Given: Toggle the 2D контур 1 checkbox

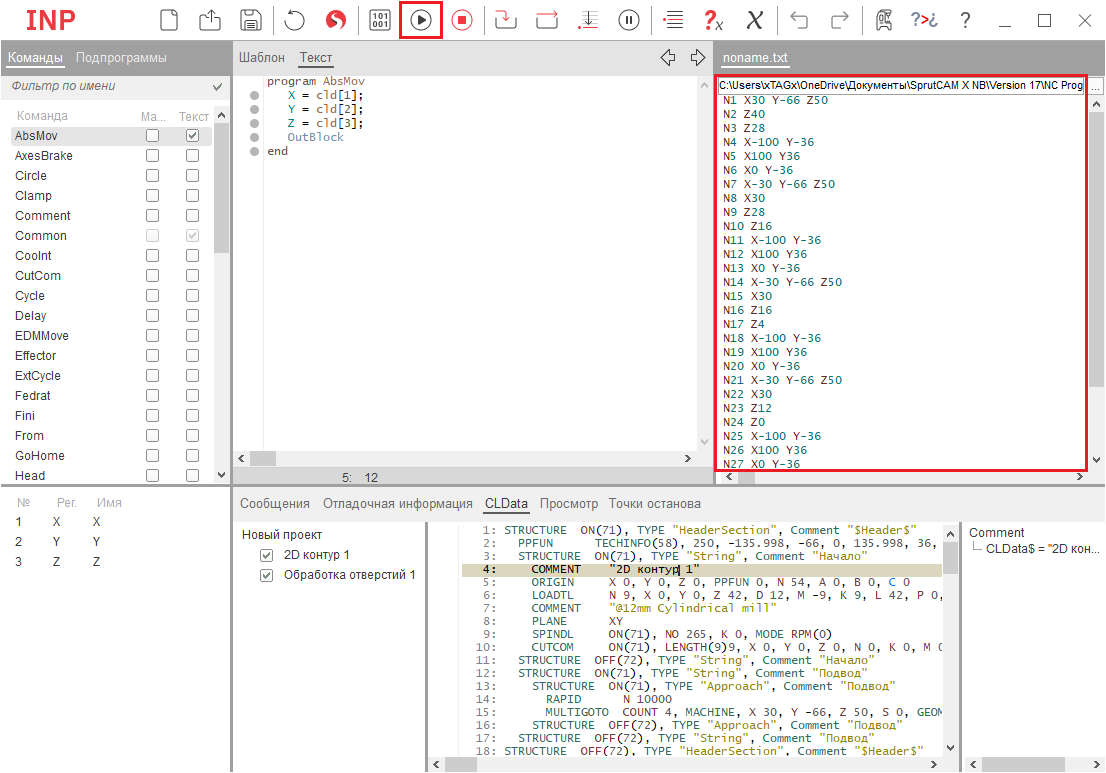Looking at the screenshot, I should click(266, 555).
